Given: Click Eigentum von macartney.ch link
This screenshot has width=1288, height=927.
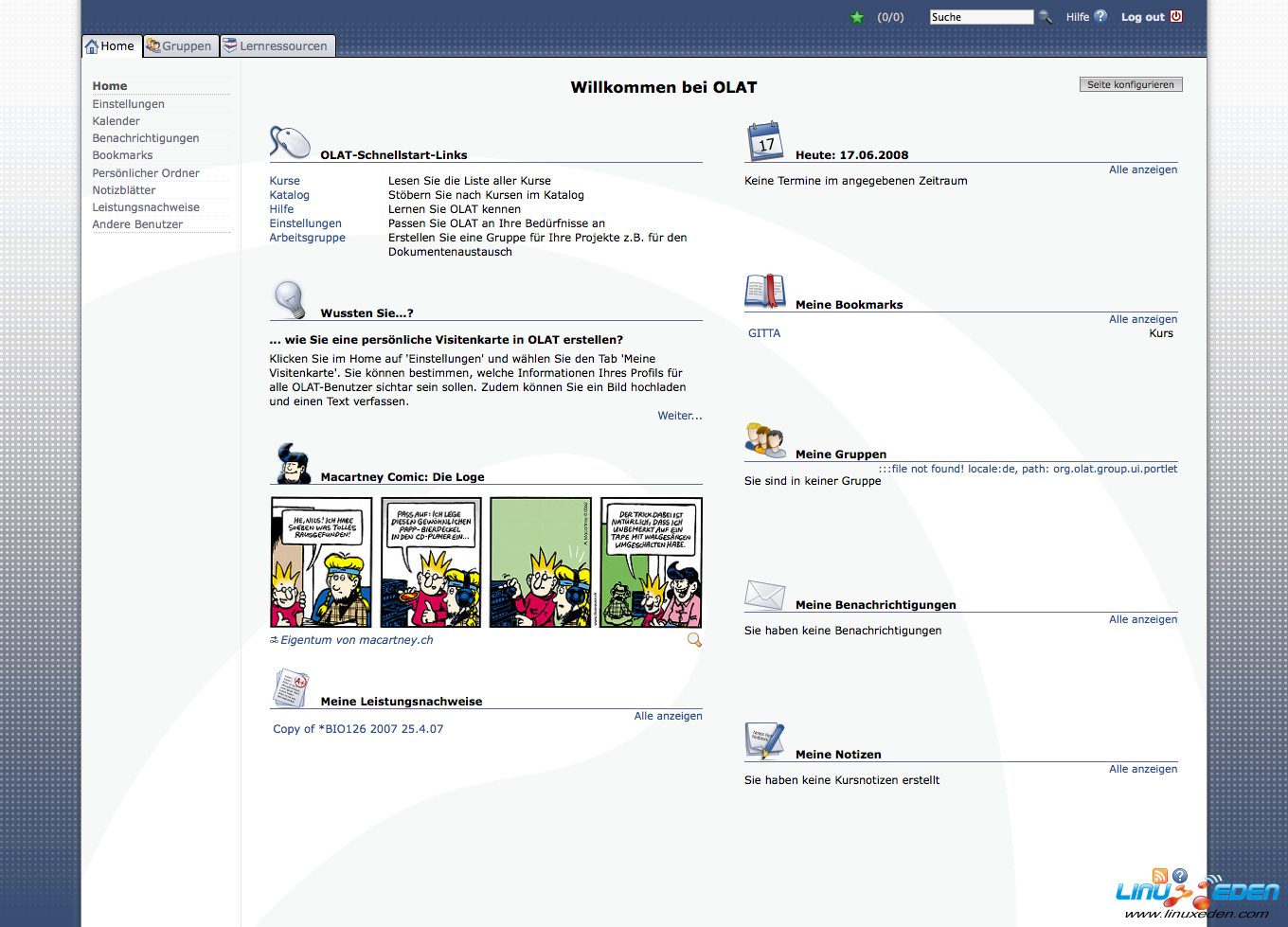Looking at the screenshot, I should (356, 640).
